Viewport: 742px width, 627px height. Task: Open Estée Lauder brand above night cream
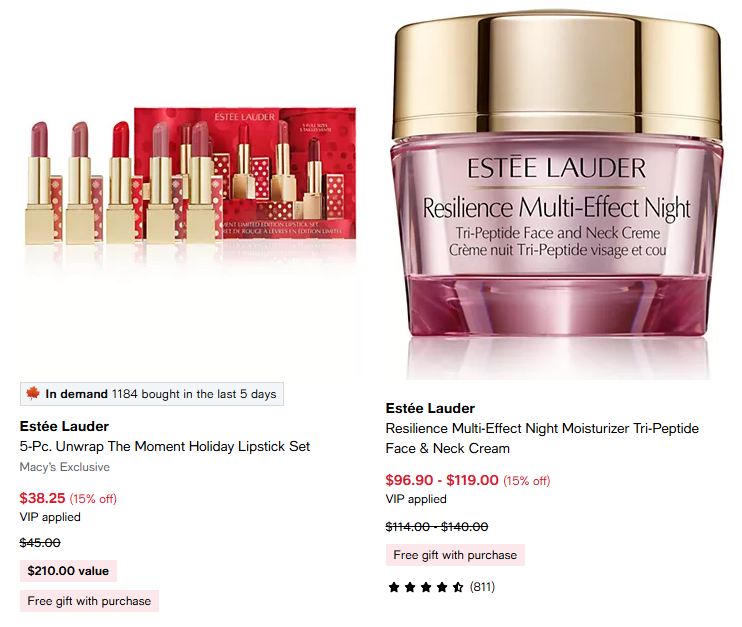[430, 408]
